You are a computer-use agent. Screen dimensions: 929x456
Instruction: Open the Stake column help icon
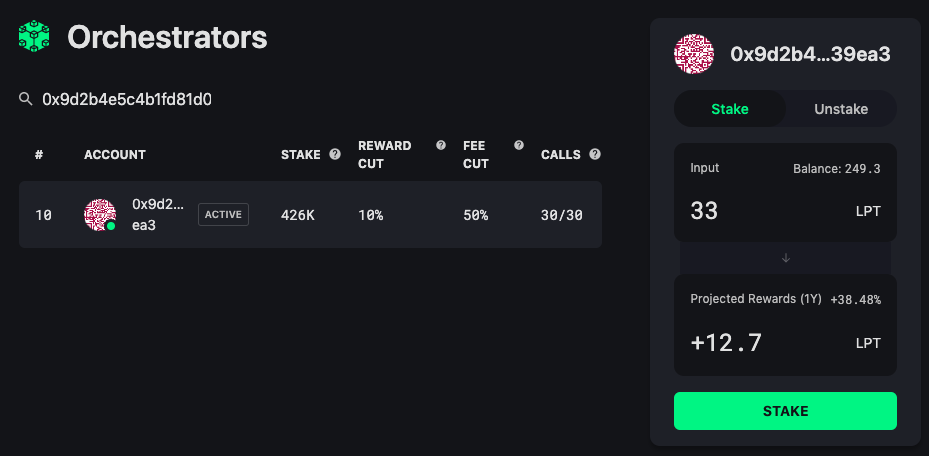[x=335, y=155]
